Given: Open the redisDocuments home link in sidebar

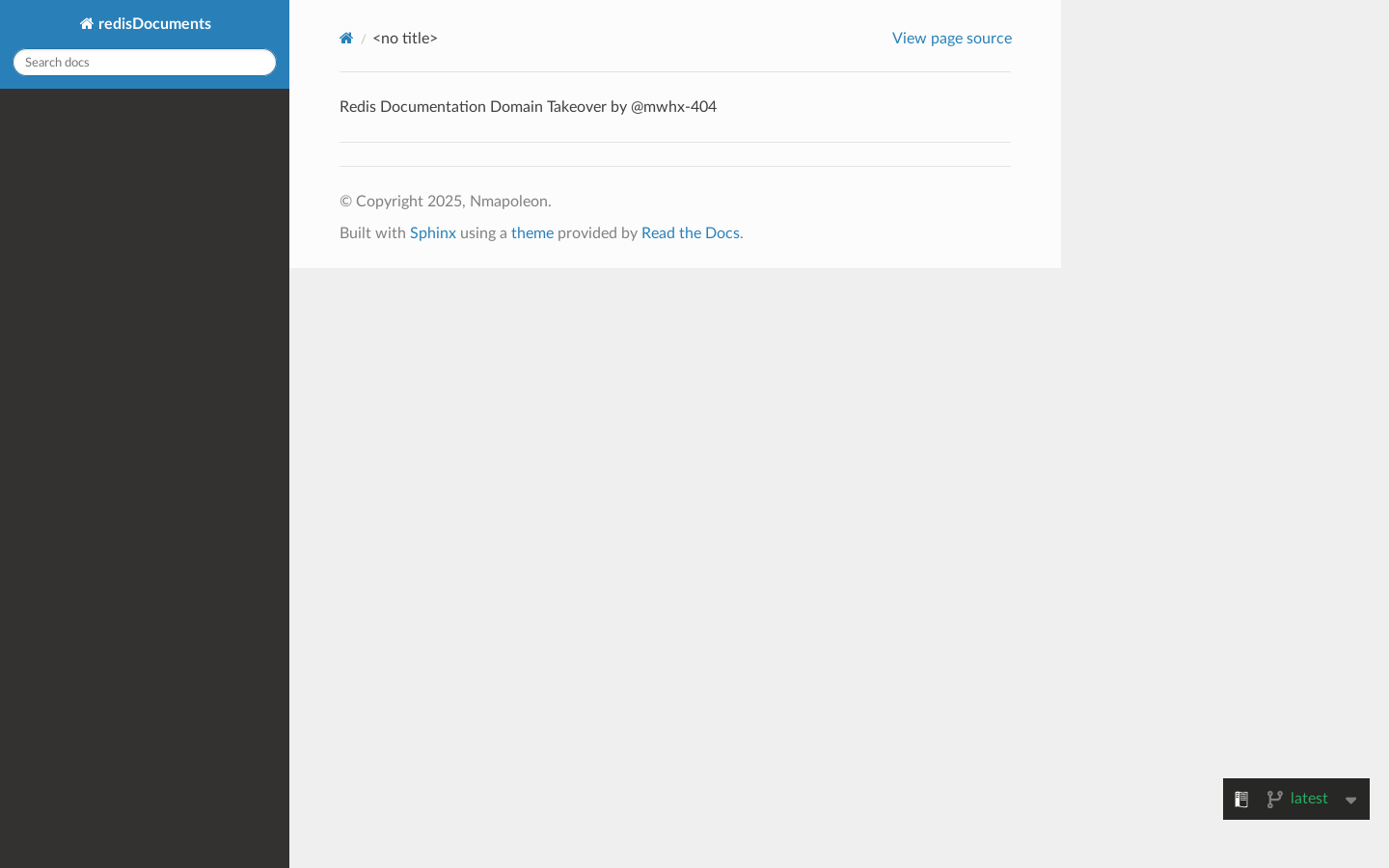Looking at the screenshot, I should [145, 23].
